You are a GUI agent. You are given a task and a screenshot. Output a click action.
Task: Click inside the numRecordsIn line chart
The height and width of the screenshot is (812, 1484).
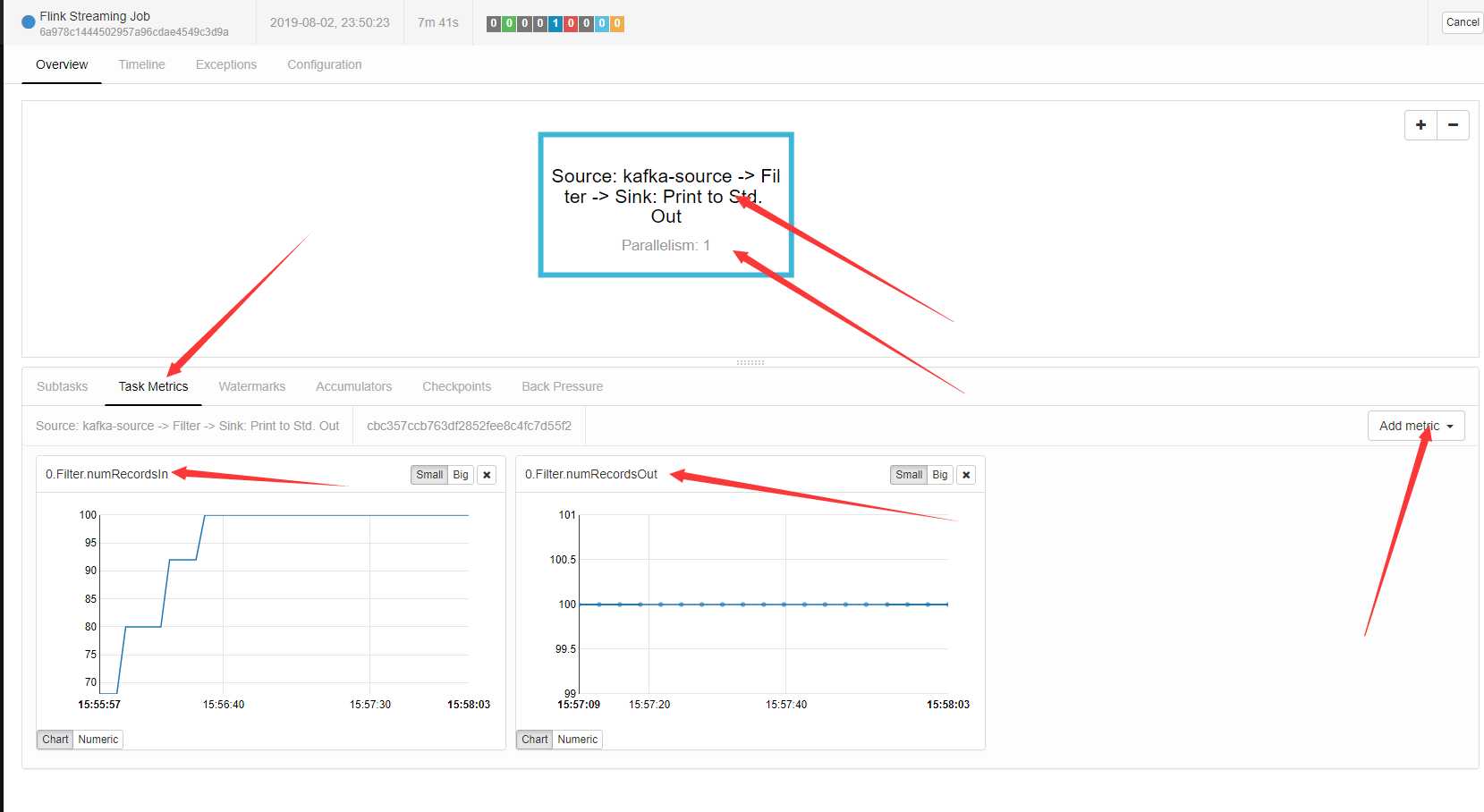(x=284, y=605)
